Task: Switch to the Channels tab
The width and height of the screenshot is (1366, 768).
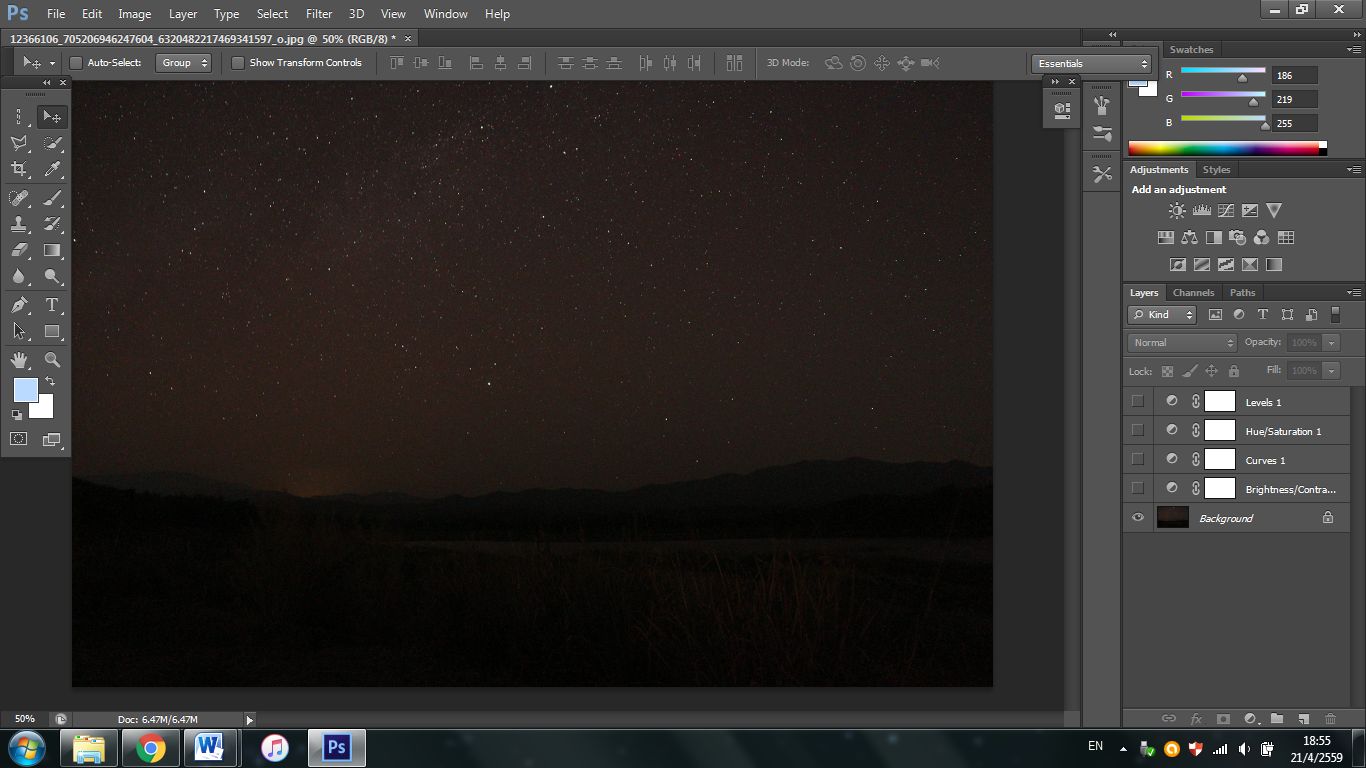Action: pos(1193,293)
